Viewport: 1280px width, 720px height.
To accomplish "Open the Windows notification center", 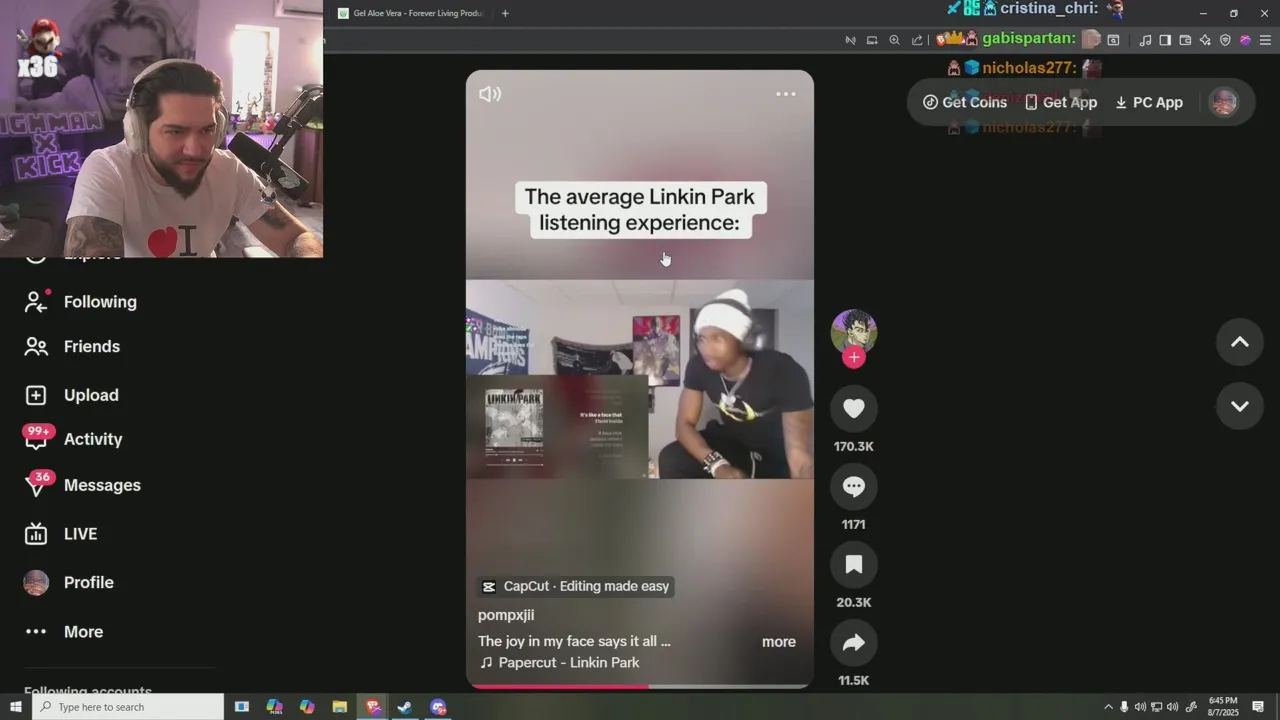I will tap(1258, 707).
